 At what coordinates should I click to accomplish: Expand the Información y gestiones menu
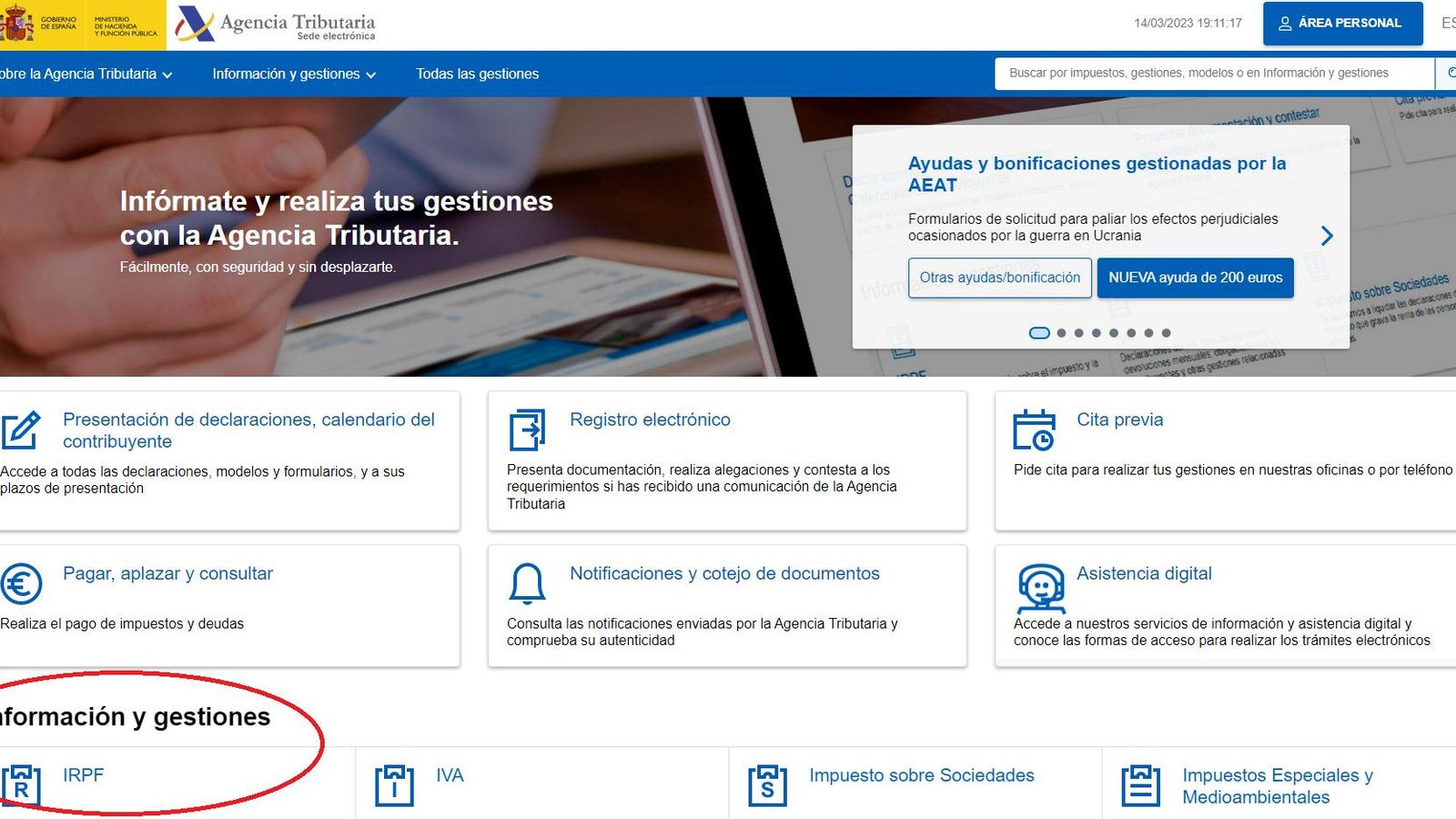tap(294, 74)
